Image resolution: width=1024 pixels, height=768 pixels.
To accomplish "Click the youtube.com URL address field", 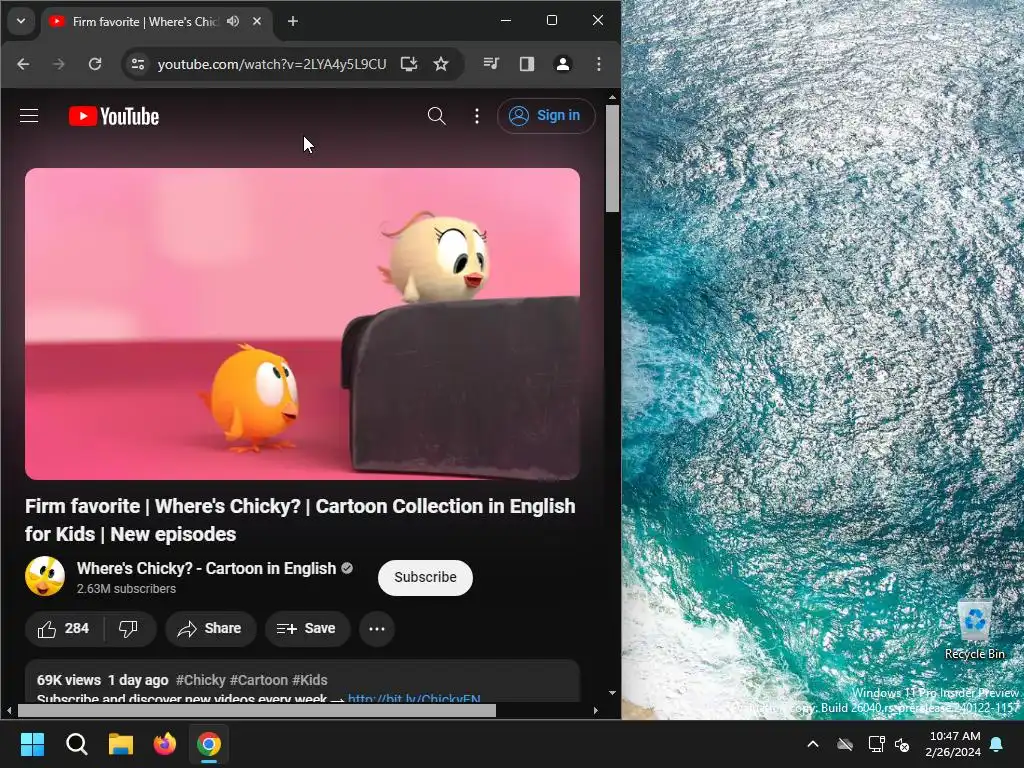I will pos(272,64).
